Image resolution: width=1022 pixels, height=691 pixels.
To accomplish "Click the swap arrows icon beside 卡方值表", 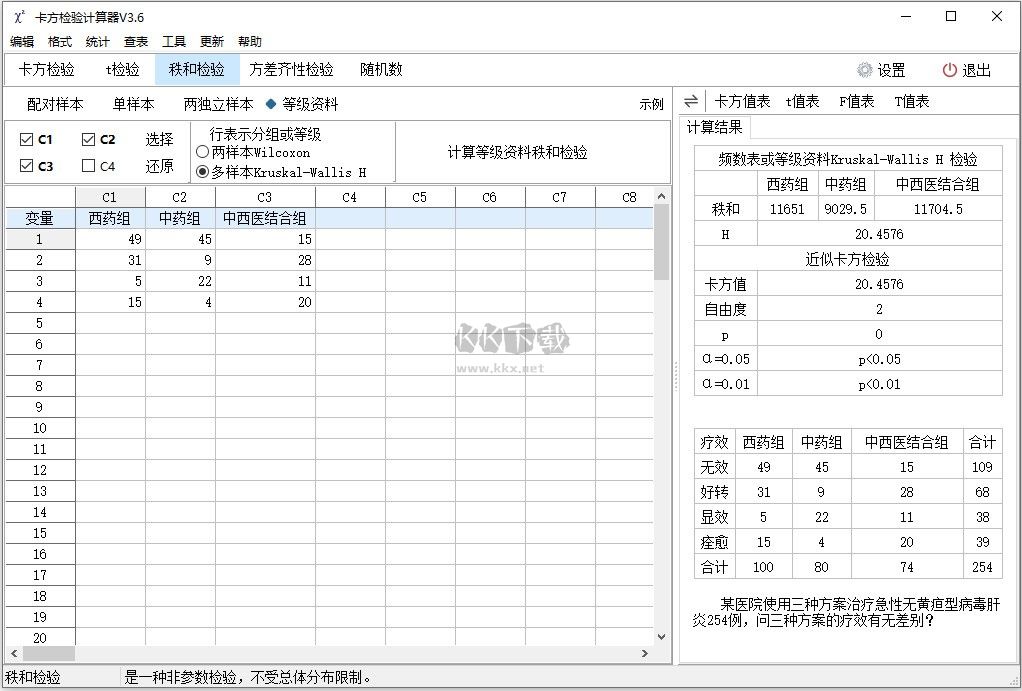I will tap(689, 100).
